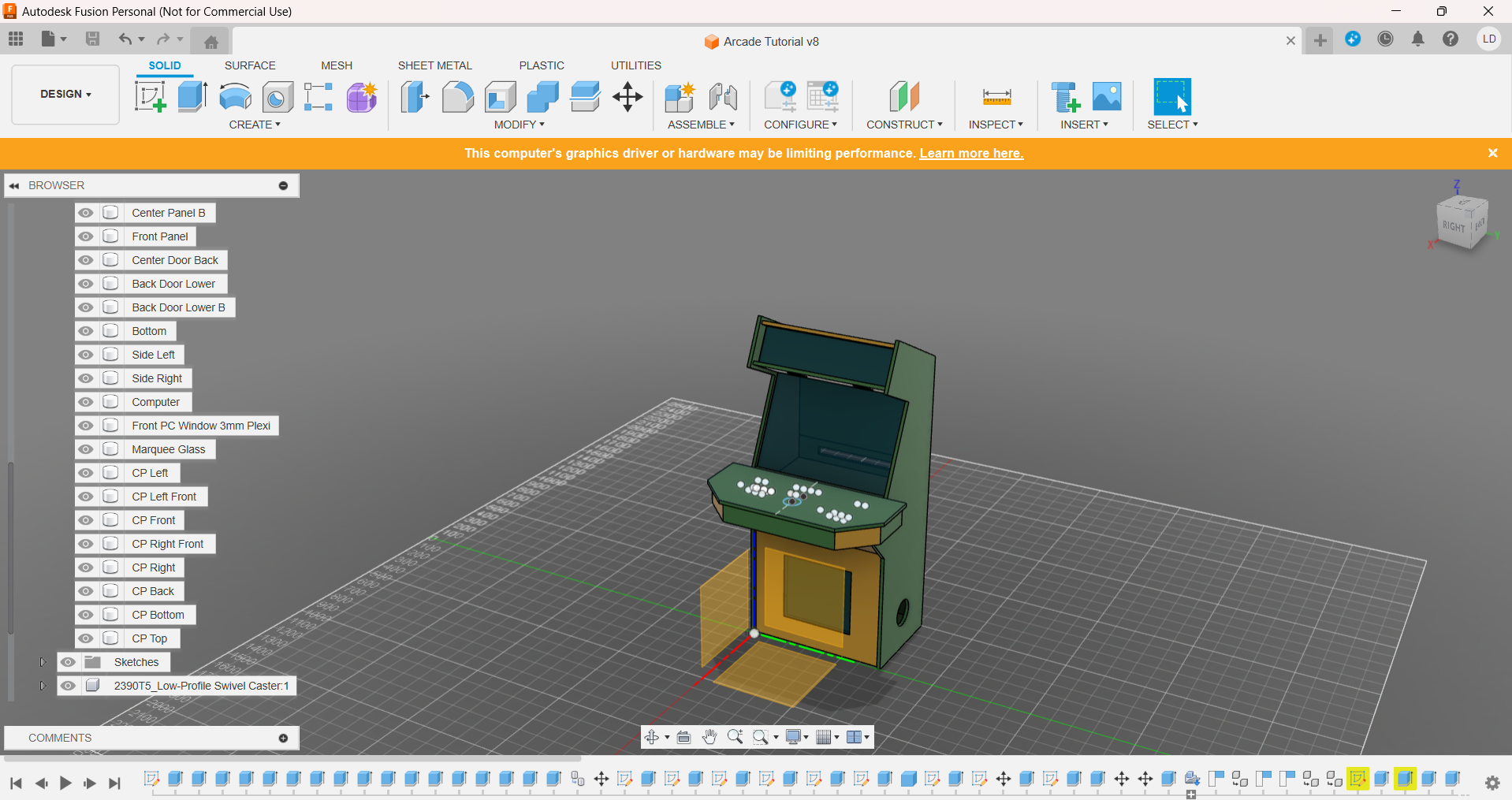Select the Press Pull tool

[415, 97]
